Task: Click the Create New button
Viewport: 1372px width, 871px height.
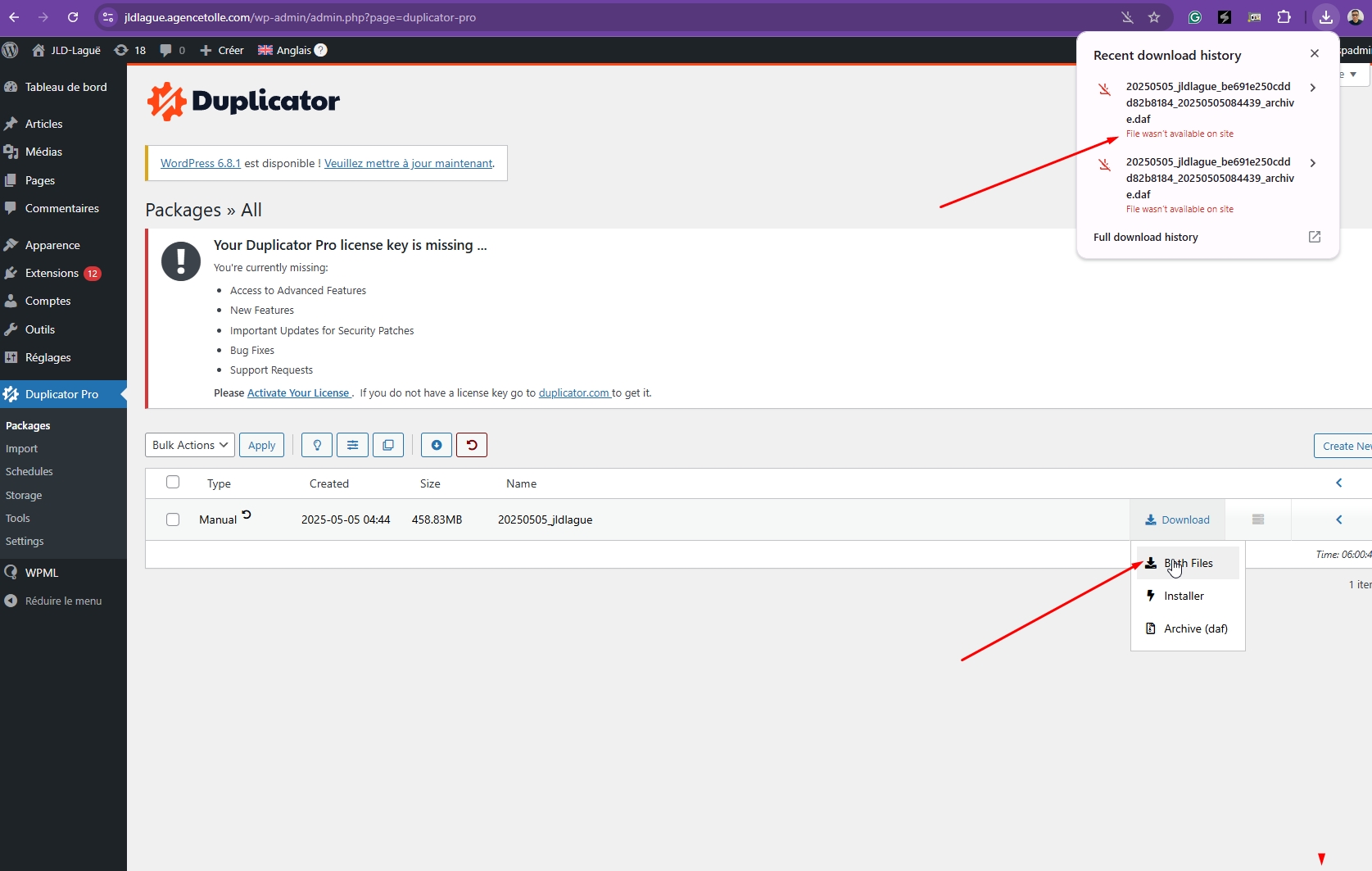Action: [1343, 446]
